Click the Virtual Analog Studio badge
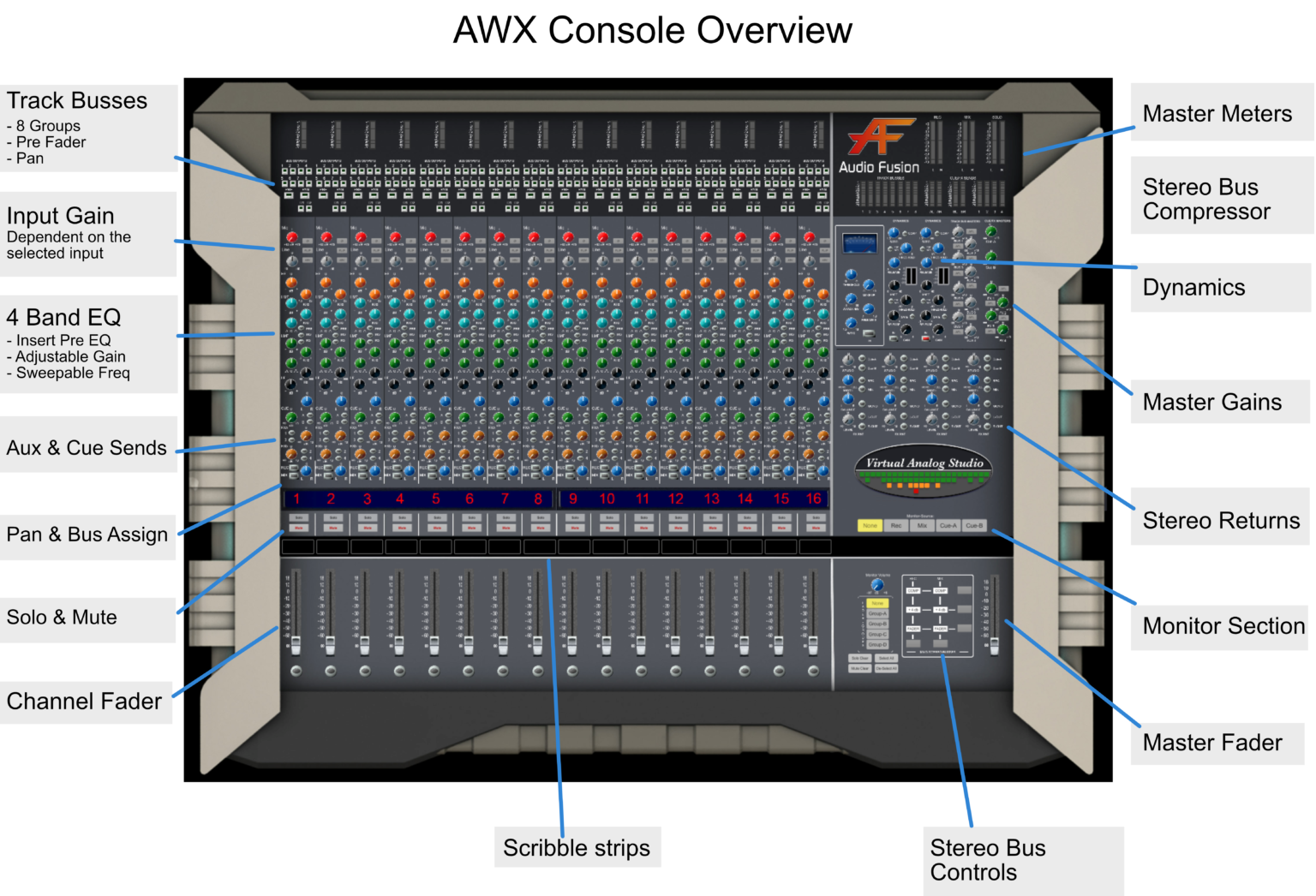The width and height of the screenshot is (1316, 896). [x=924, y=470]
